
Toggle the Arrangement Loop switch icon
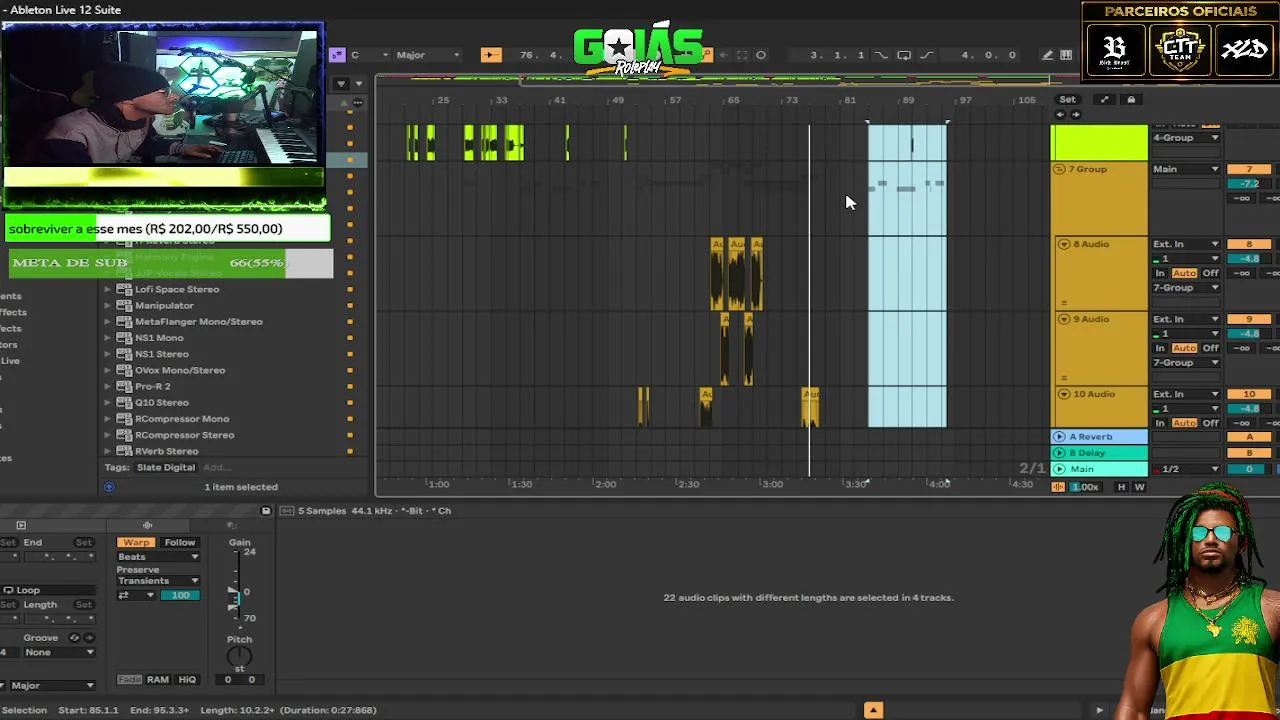(904, 55)
